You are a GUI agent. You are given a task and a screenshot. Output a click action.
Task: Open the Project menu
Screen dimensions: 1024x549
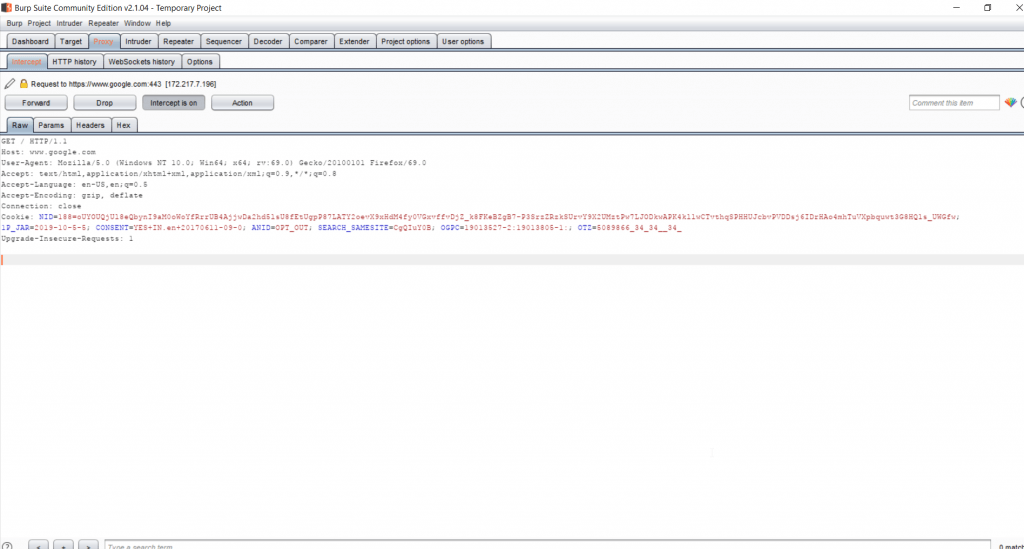[x=39, y=24]
